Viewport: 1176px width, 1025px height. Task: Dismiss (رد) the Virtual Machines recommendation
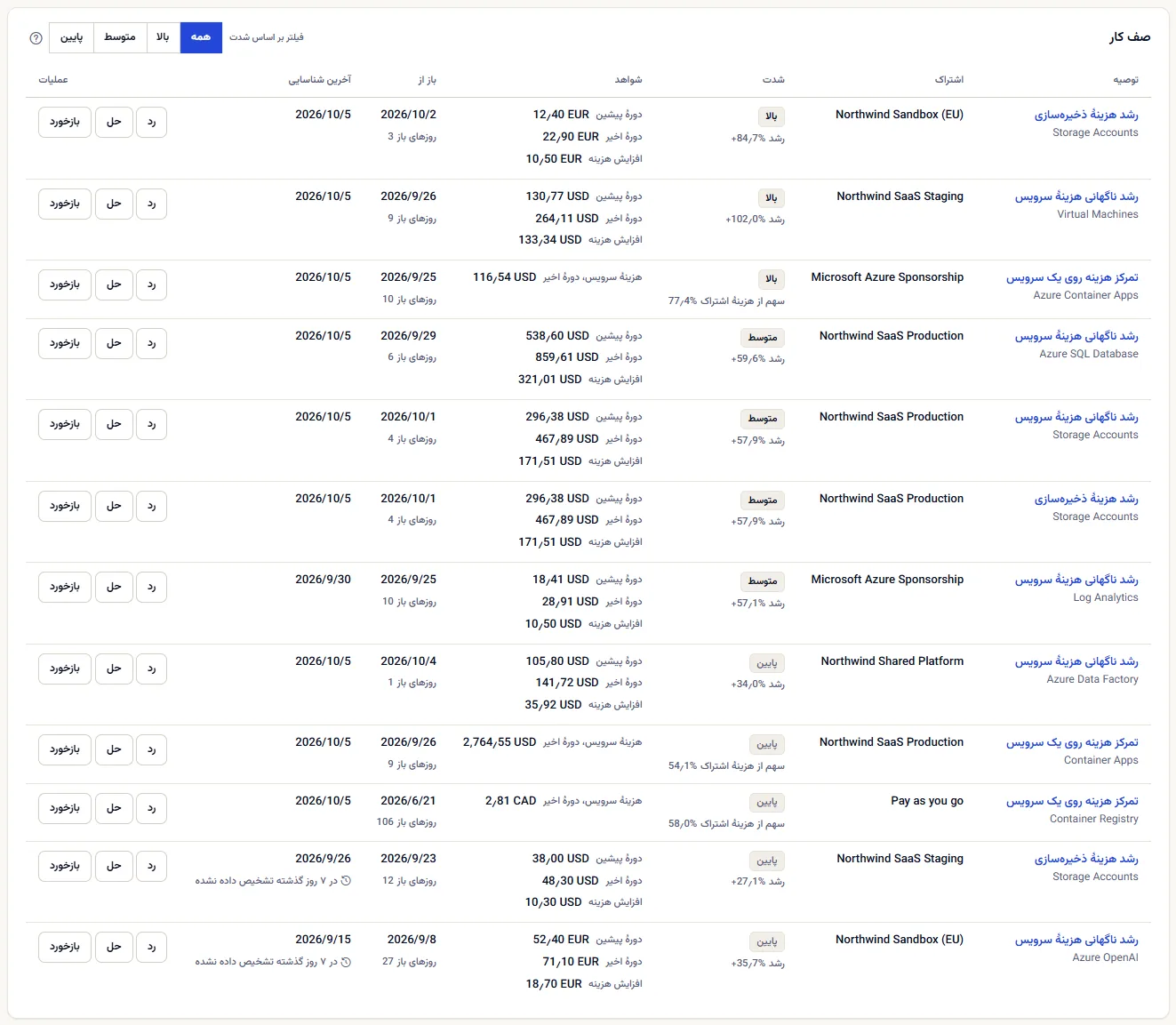(152, 204)
